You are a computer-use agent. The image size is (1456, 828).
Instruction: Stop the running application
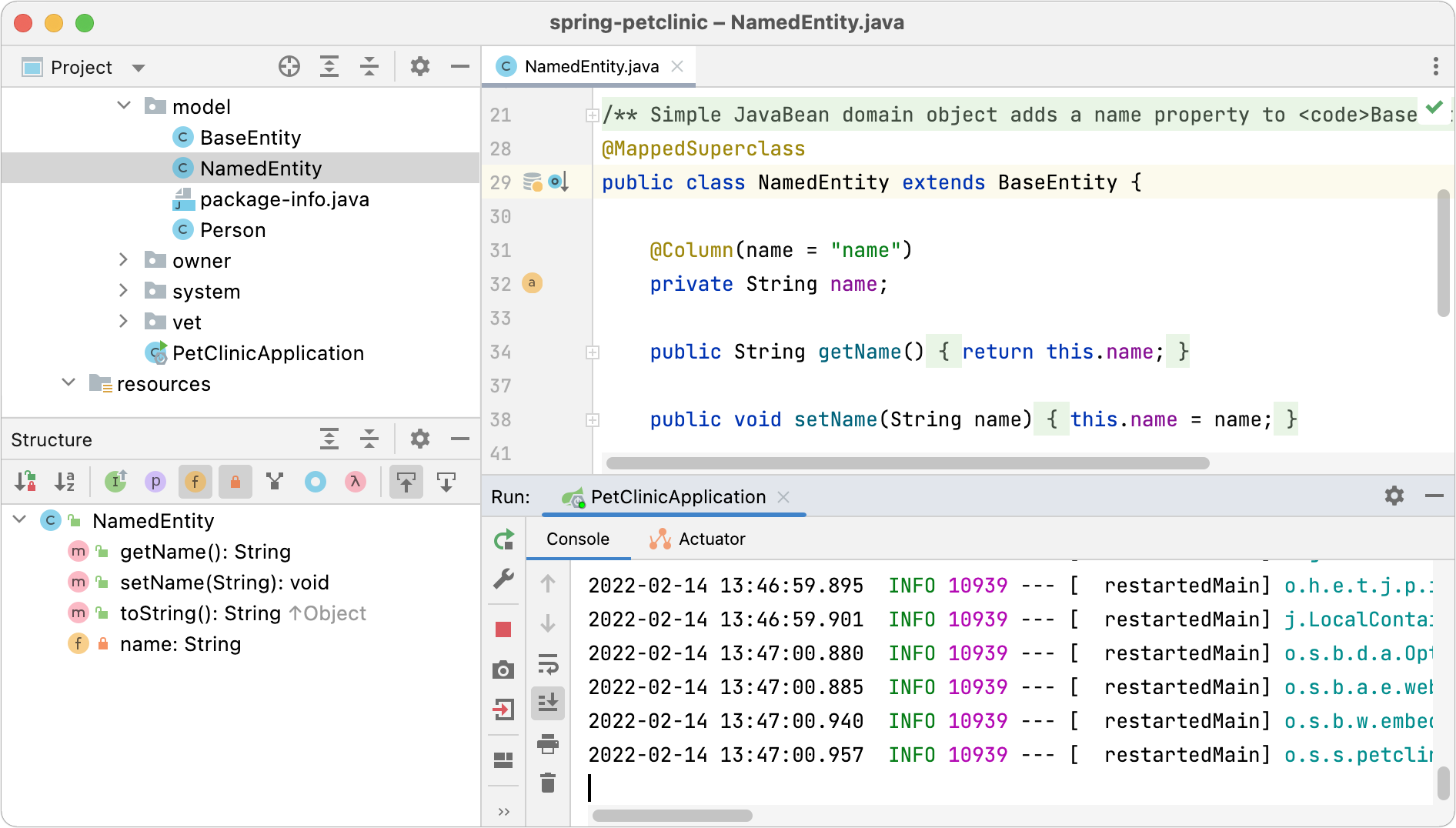click(503, 630)
